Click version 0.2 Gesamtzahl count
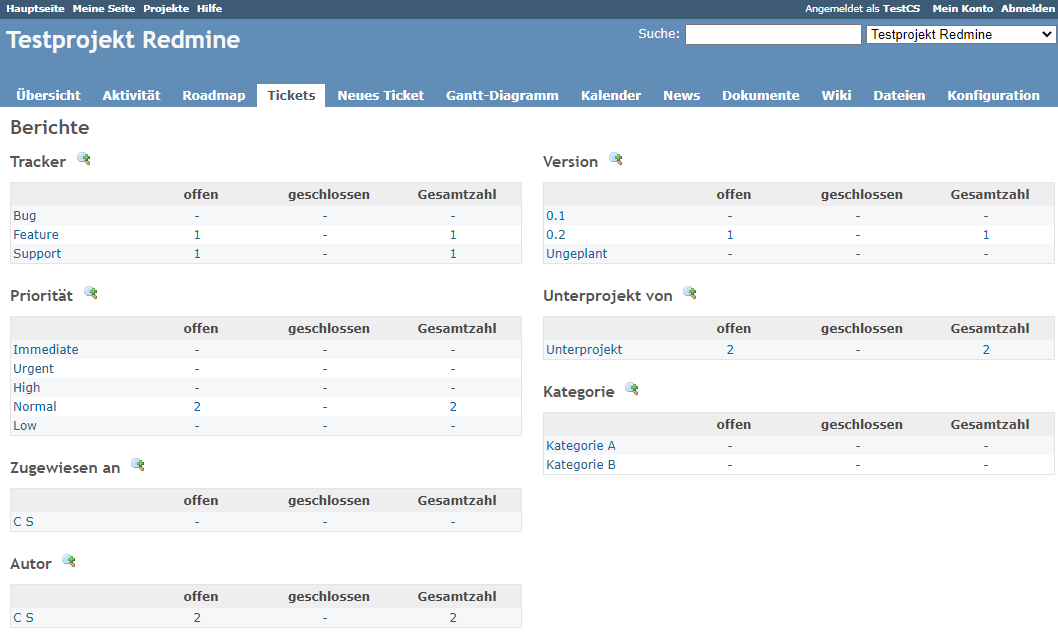Image resolution: width=1058 pixels, height=632 pixels. tap(986, 235)
